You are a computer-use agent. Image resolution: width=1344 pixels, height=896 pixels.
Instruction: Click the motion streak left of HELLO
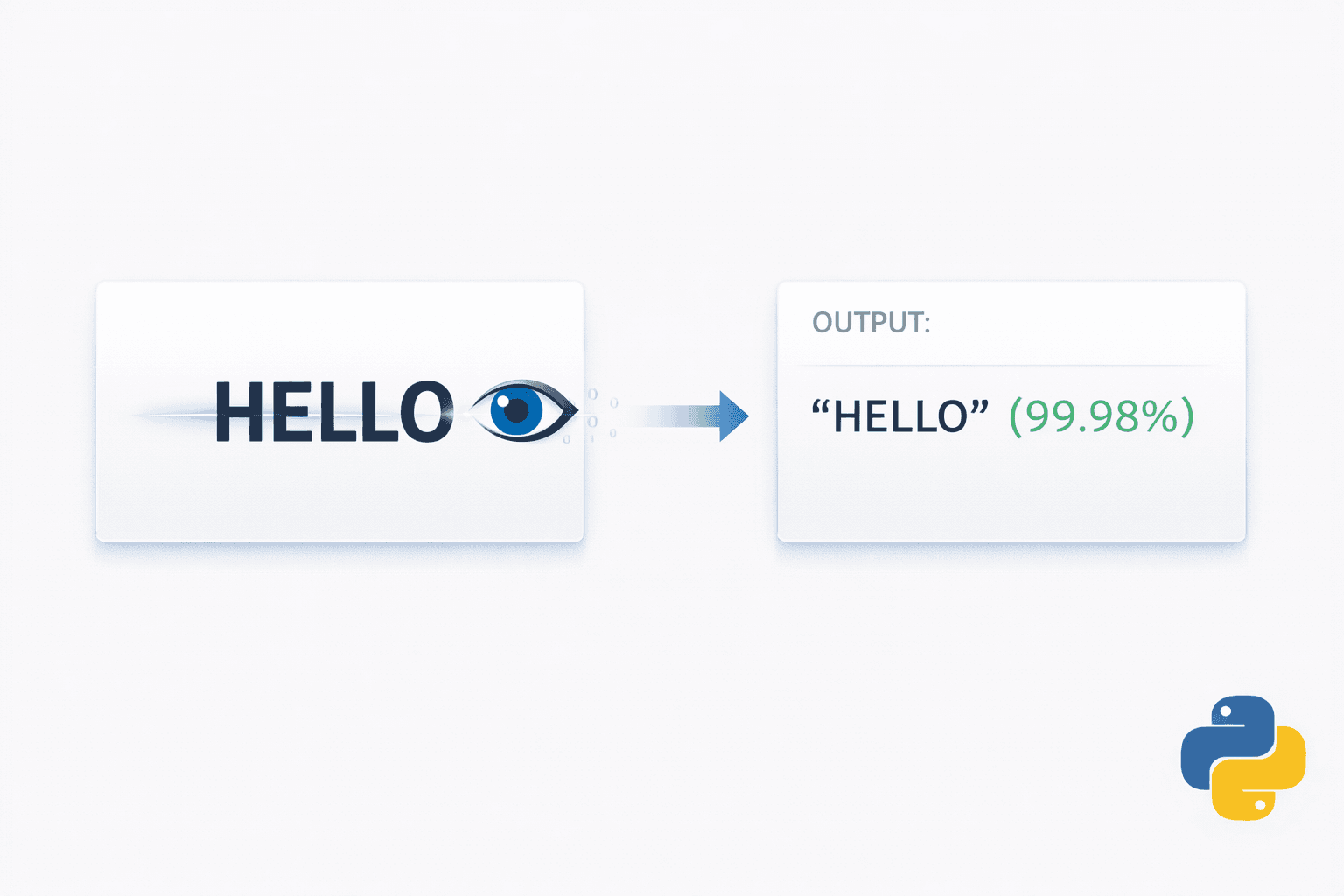pyautogui.click(x=173, y=416)
